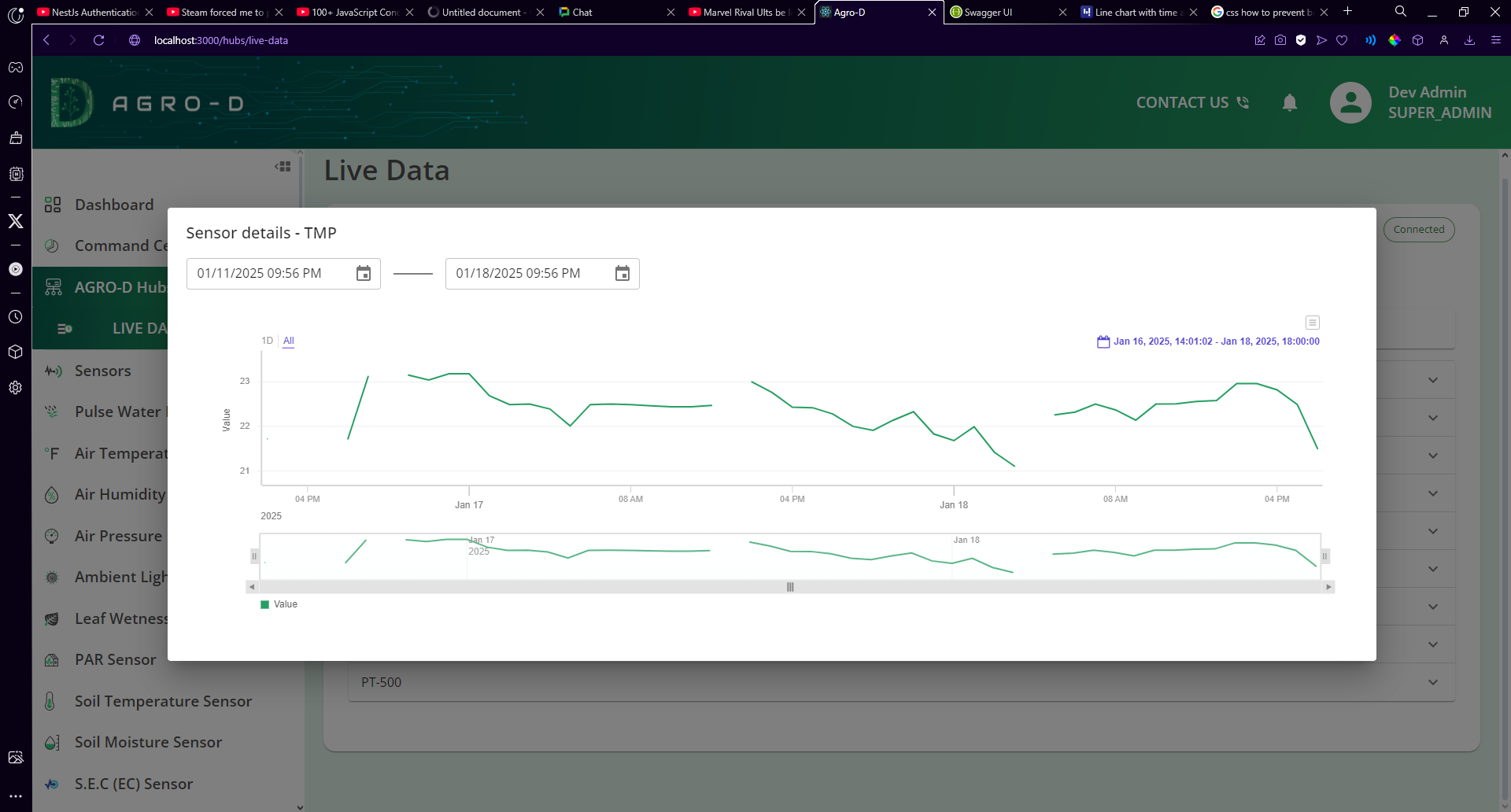
Task: Collapse the bottom-right sensor accordion chevron
Action: coord(1432,644)
